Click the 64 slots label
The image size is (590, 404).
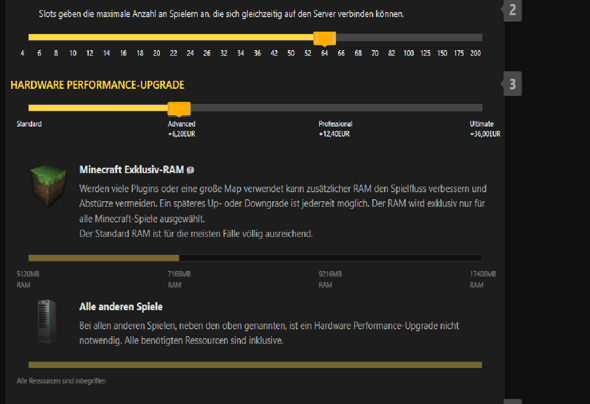pos(324,53)
